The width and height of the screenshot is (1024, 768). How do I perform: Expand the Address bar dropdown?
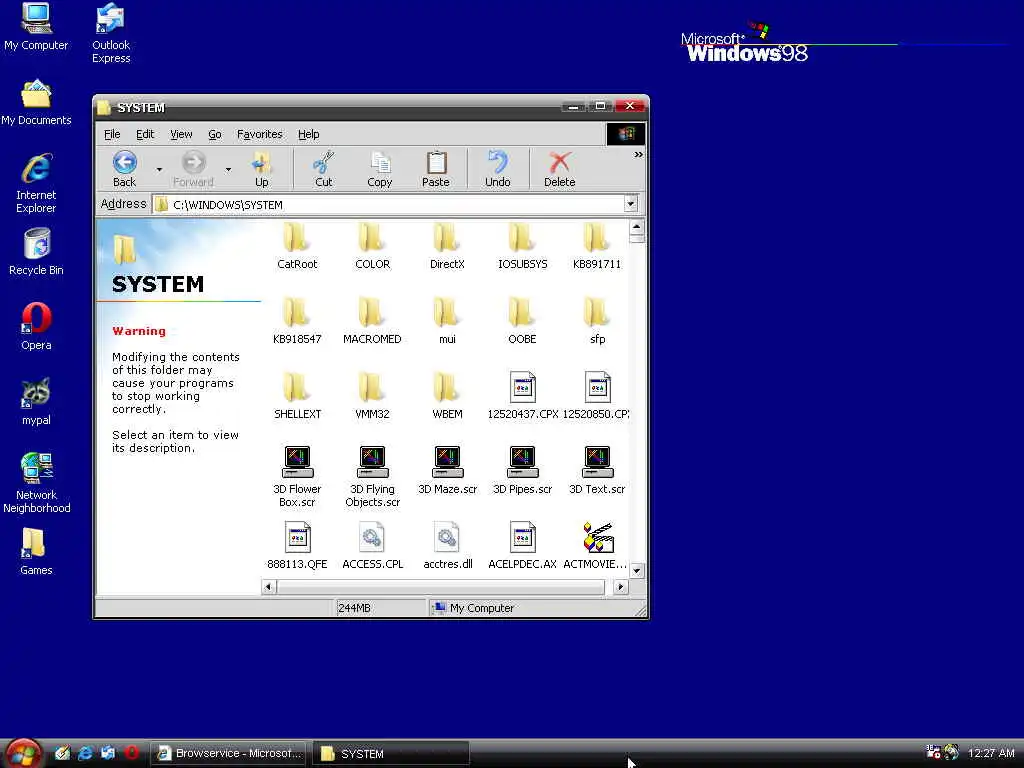point(630,204)
